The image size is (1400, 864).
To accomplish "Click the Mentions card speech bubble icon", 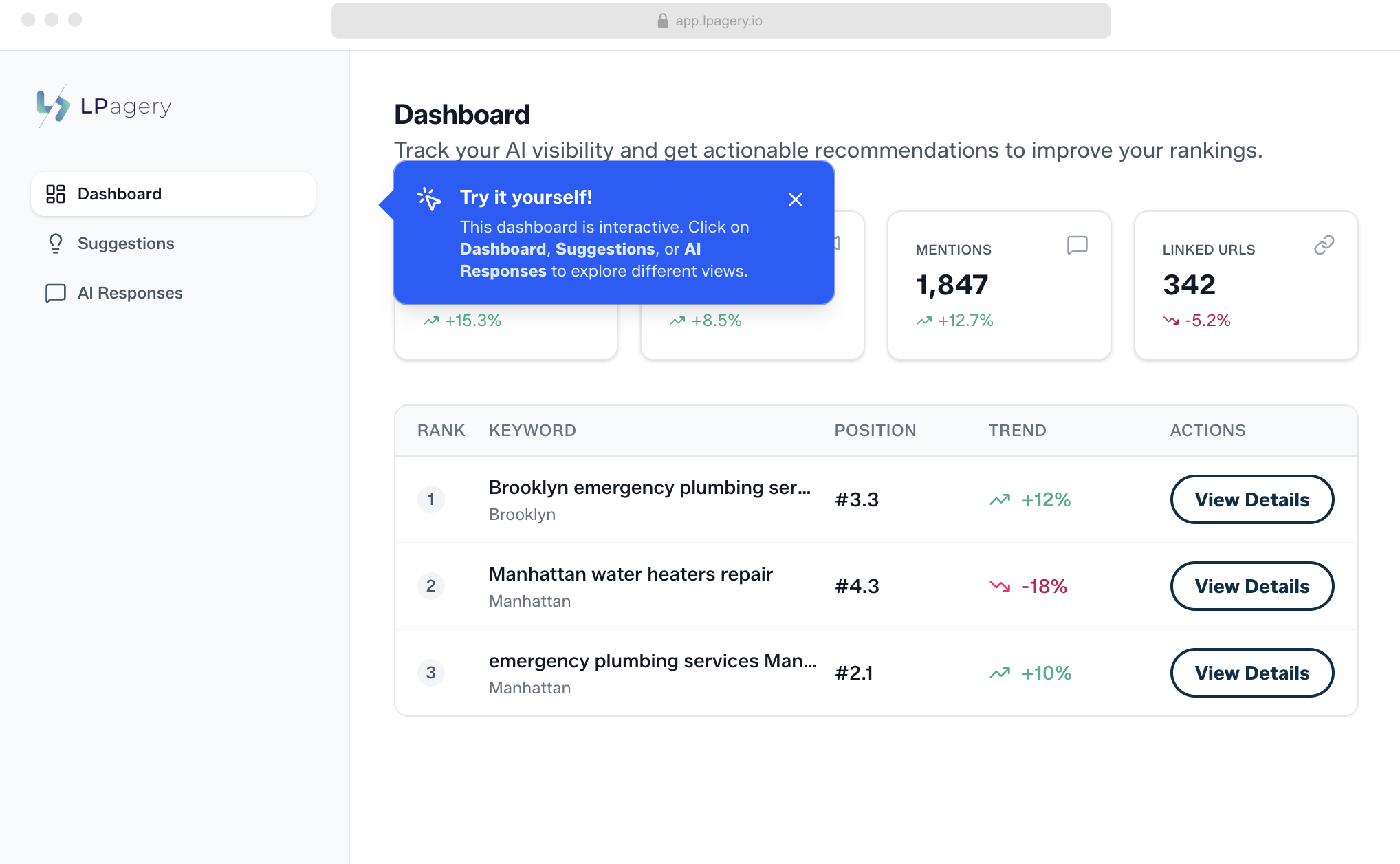I will pos(1077,245).
